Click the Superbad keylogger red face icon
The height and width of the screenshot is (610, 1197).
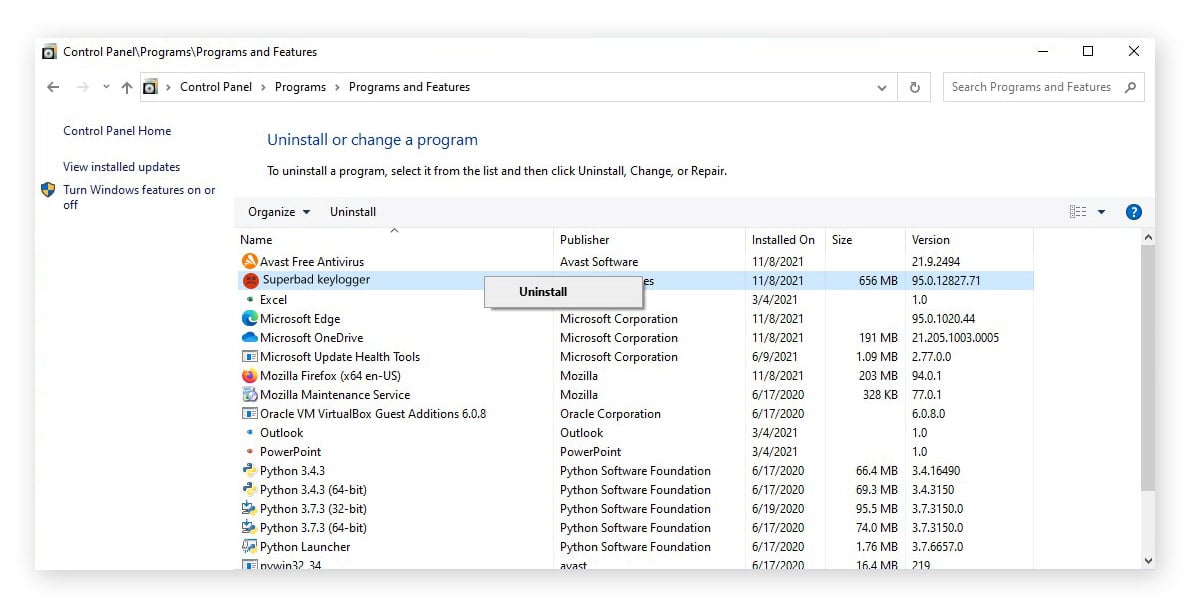250,281
